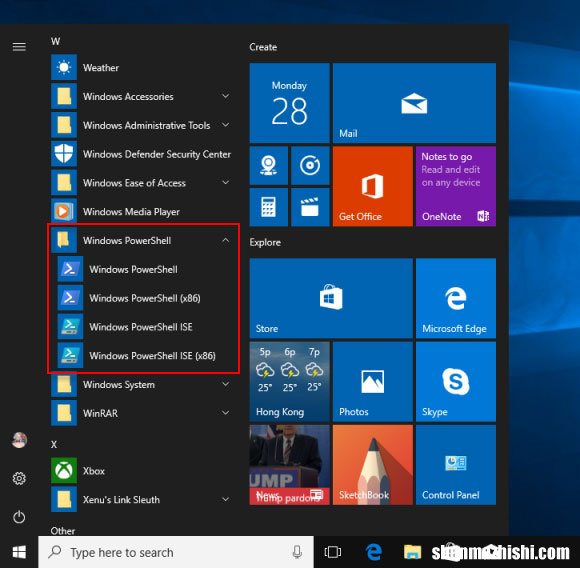Click the Explore tile group title

tap(265, 242)
